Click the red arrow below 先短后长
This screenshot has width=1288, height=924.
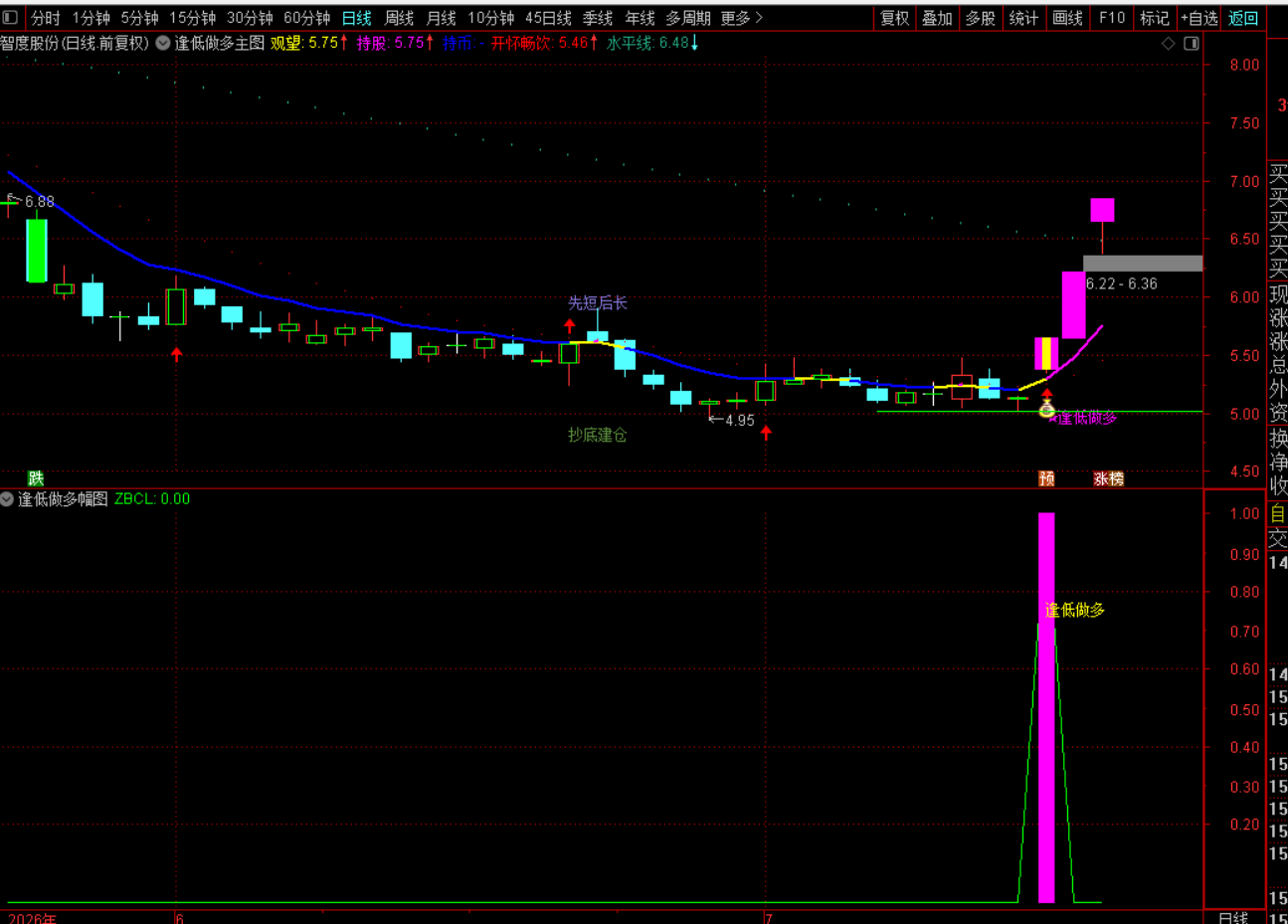coord(570,325)
